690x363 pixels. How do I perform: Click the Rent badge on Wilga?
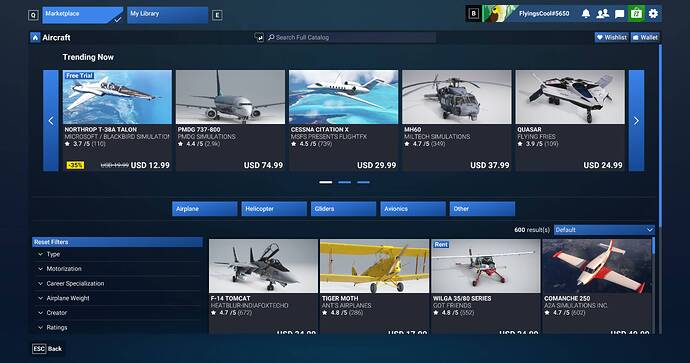pyautogui.click(x=441, y=244)
